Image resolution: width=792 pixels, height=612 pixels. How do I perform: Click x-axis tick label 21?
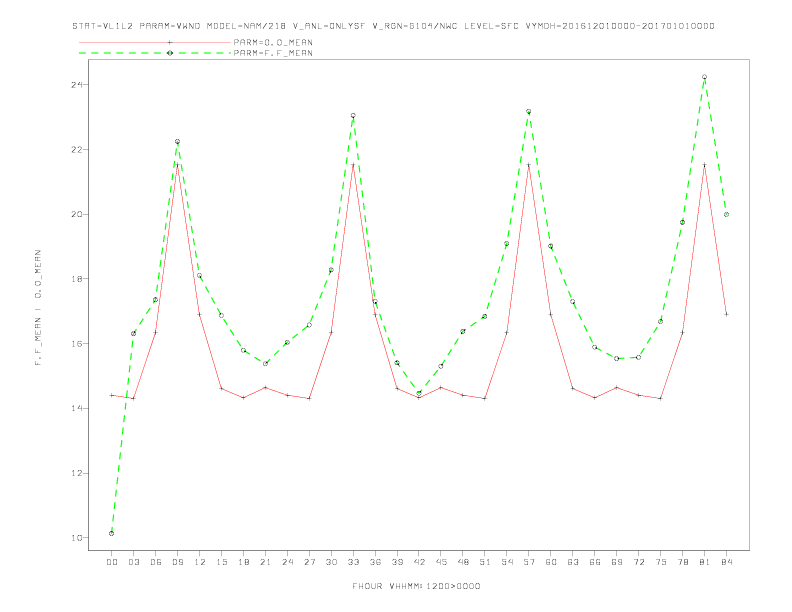pos(265,562)
